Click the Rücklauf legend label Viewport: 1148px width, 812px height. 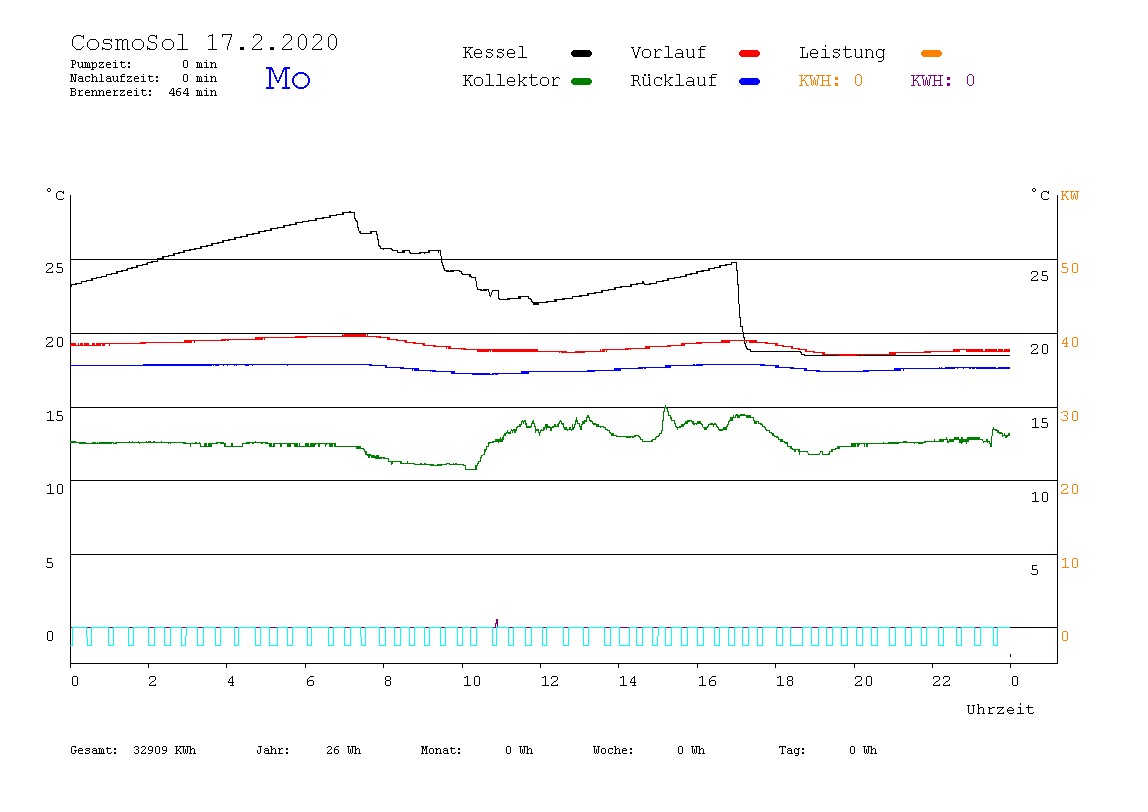tap(674, 81)
